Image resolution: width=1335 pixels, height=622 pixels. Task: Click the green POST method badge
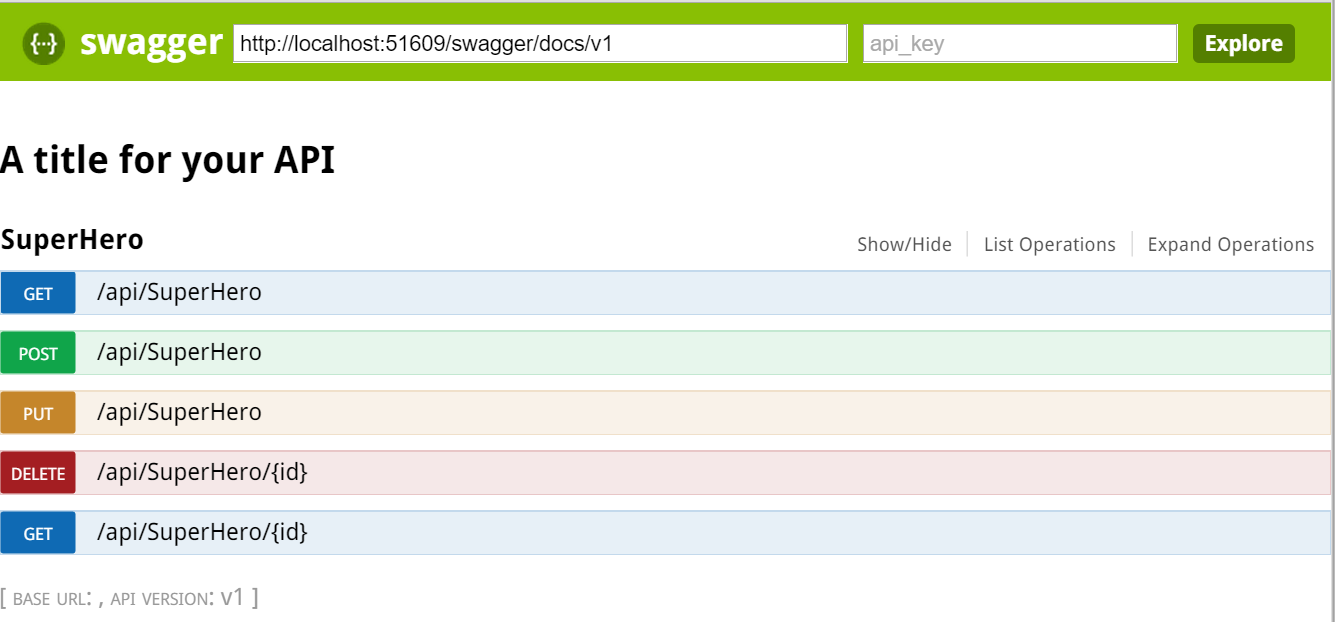[x=38, y=354]
